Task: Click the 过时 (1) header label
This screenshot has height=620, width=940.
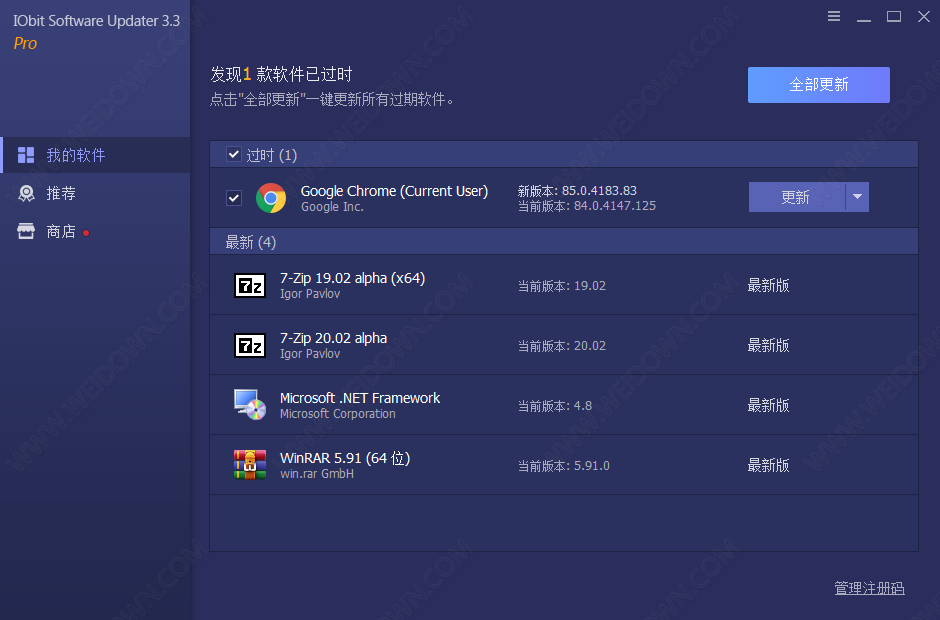Action: point(272,155)
